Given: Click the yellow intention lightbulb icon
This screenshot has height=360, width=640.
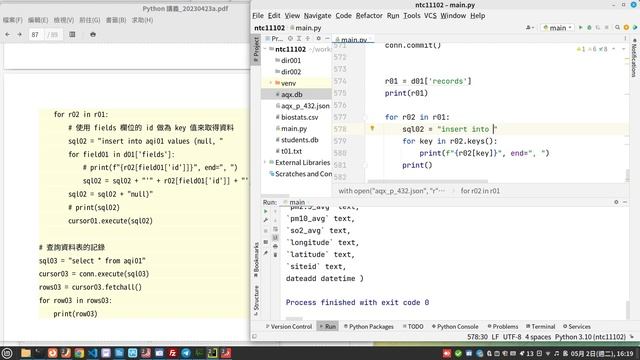Looking at the screenshot, I should coord(372,129).
